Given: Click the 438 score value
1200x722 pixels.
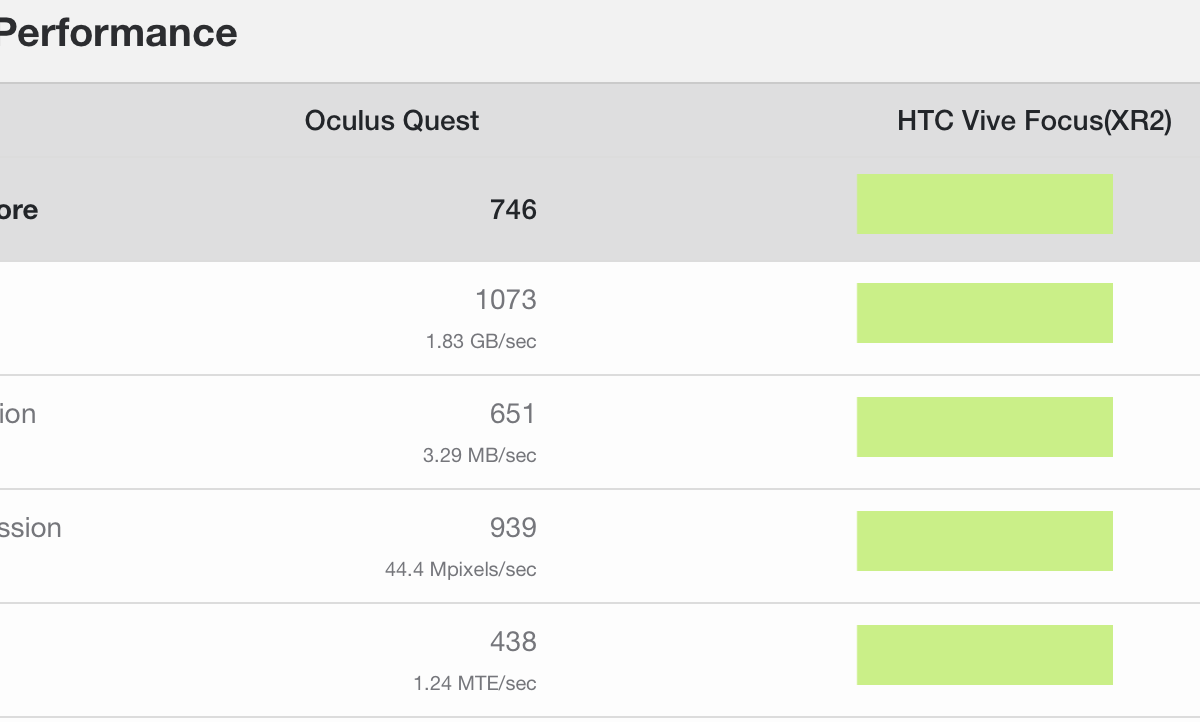Looking at the screenshot, I should point(513,641).
